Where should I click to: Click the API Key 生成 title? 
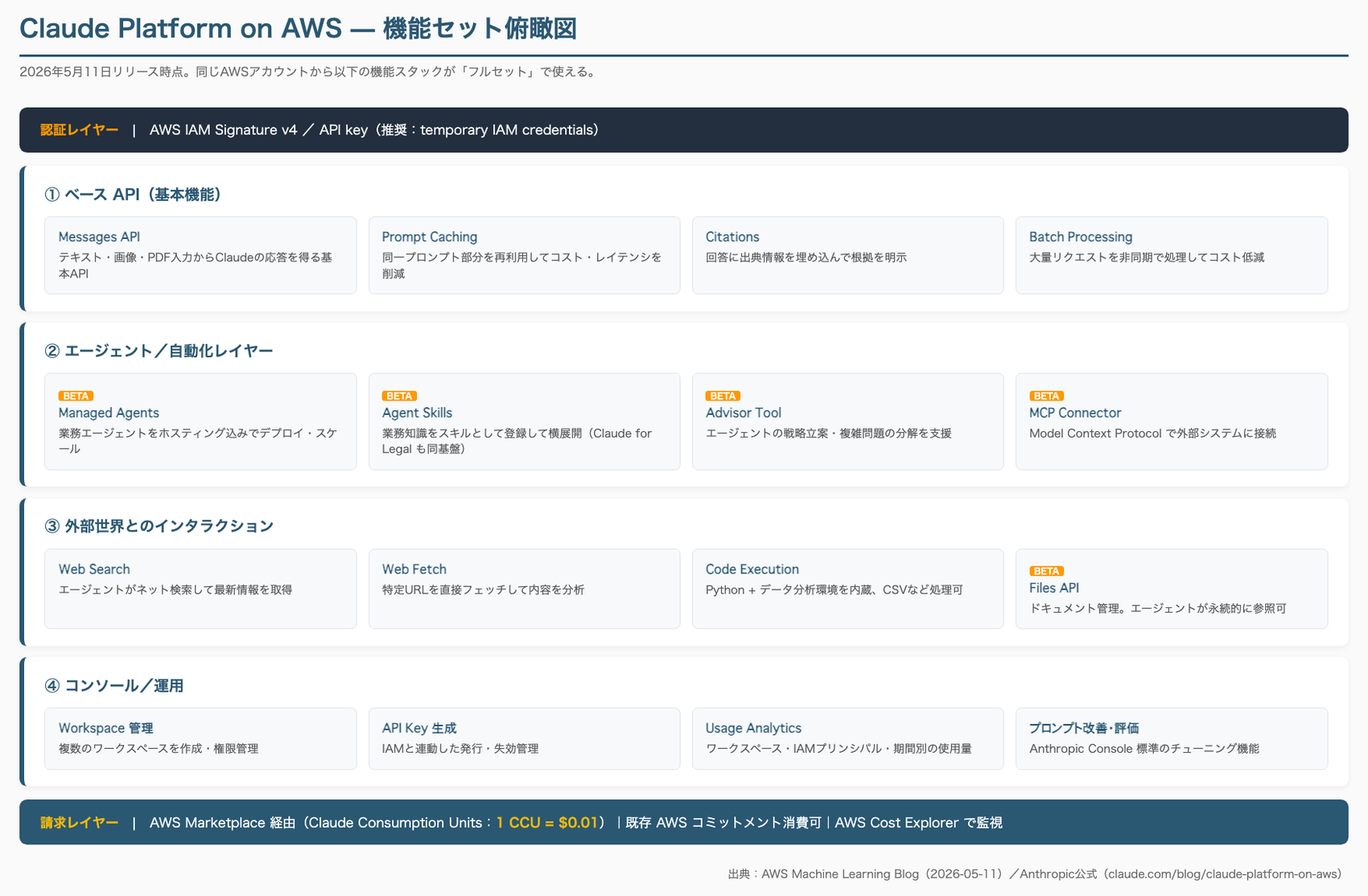point(418,728)
